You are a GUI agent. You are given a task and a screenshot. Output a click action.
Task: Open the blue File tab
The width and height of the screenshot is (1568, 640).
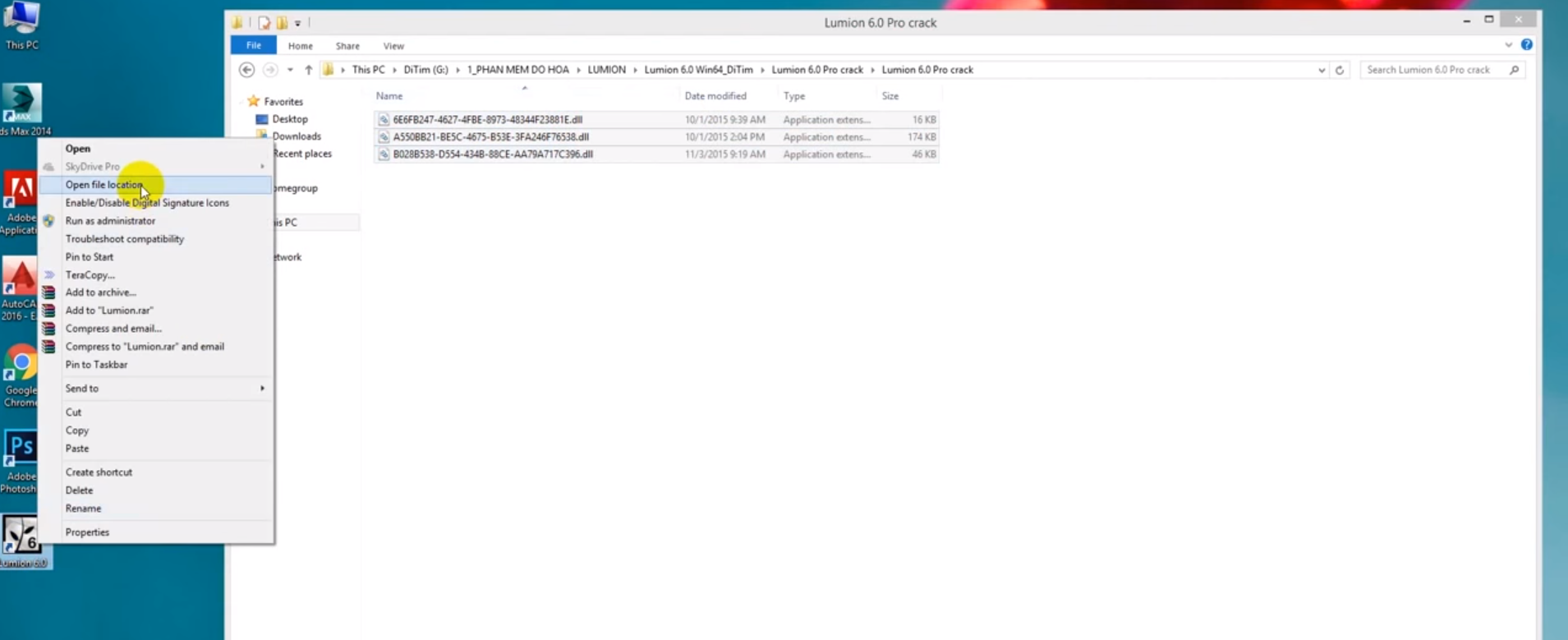point(254,45)
